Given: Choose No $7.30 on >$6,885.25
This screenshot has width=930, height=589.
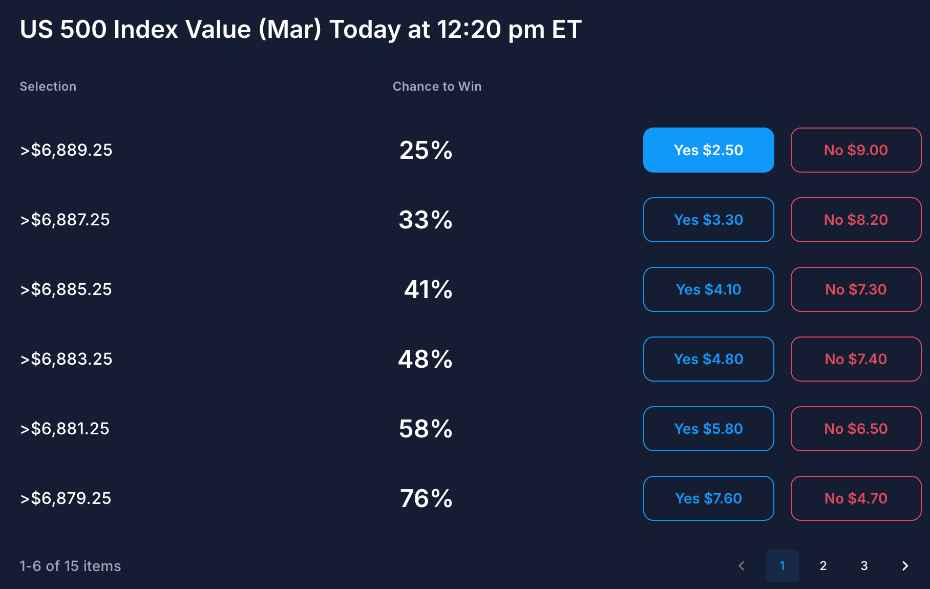Looking at the screenshot, I should pyautogui.click(x=856, y=289).
